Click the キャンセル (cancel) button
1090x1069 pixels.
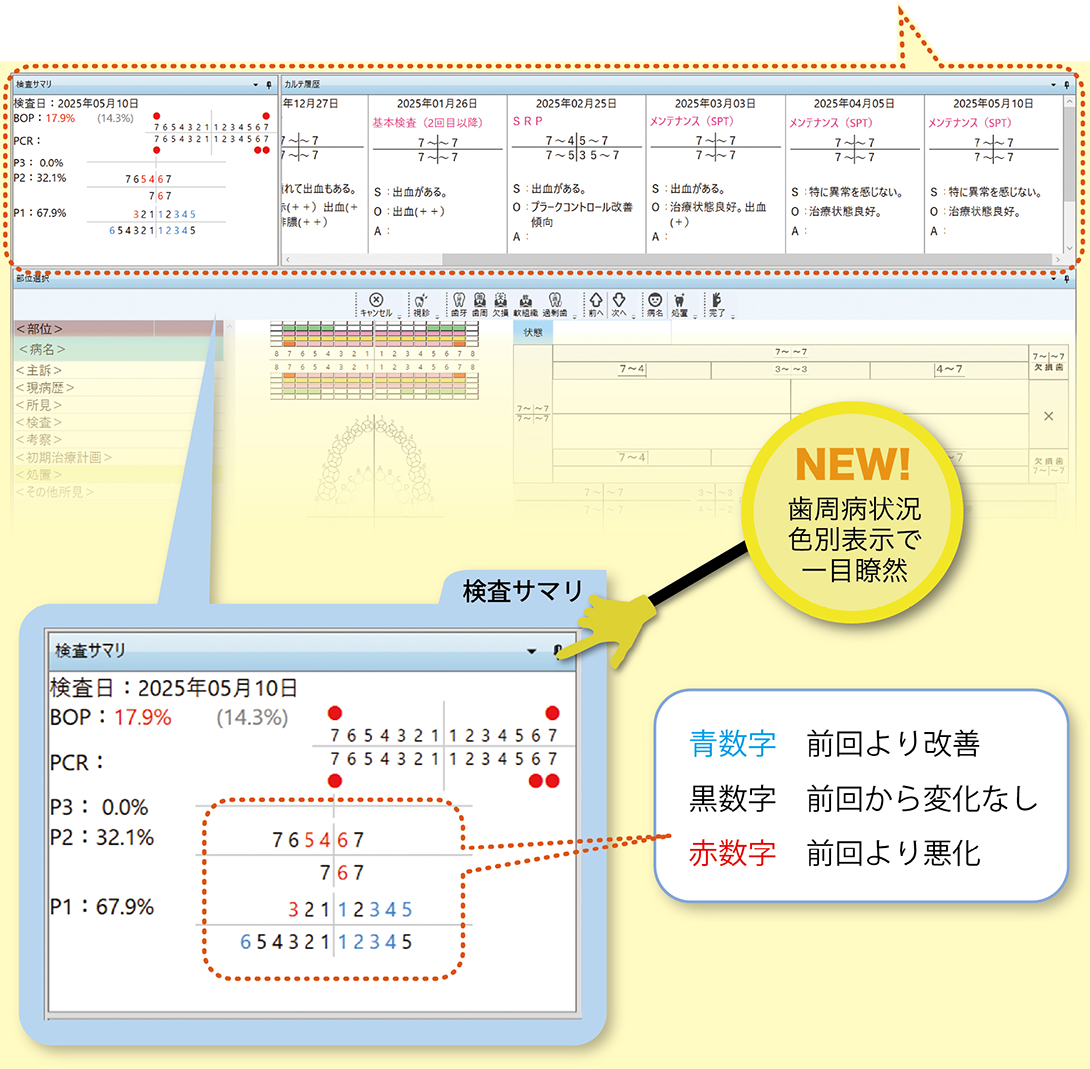tap(374, 300)
